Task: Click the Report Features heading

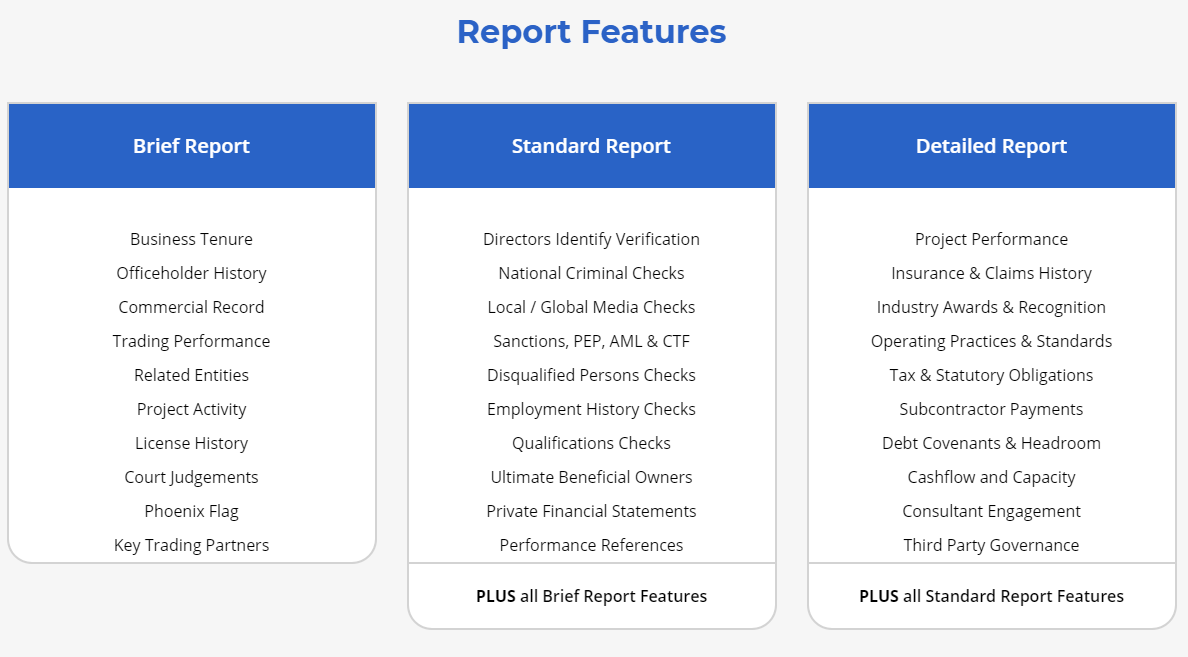Action: click(x=591, y=32)
